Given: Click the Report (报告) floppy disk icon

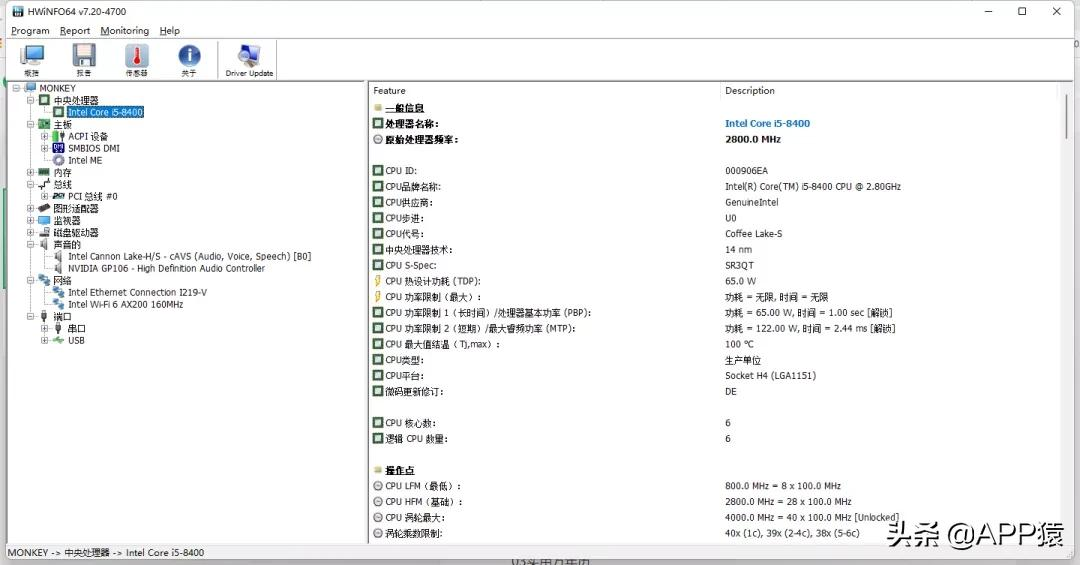Looking at the screenshot, I should (84, 59).
